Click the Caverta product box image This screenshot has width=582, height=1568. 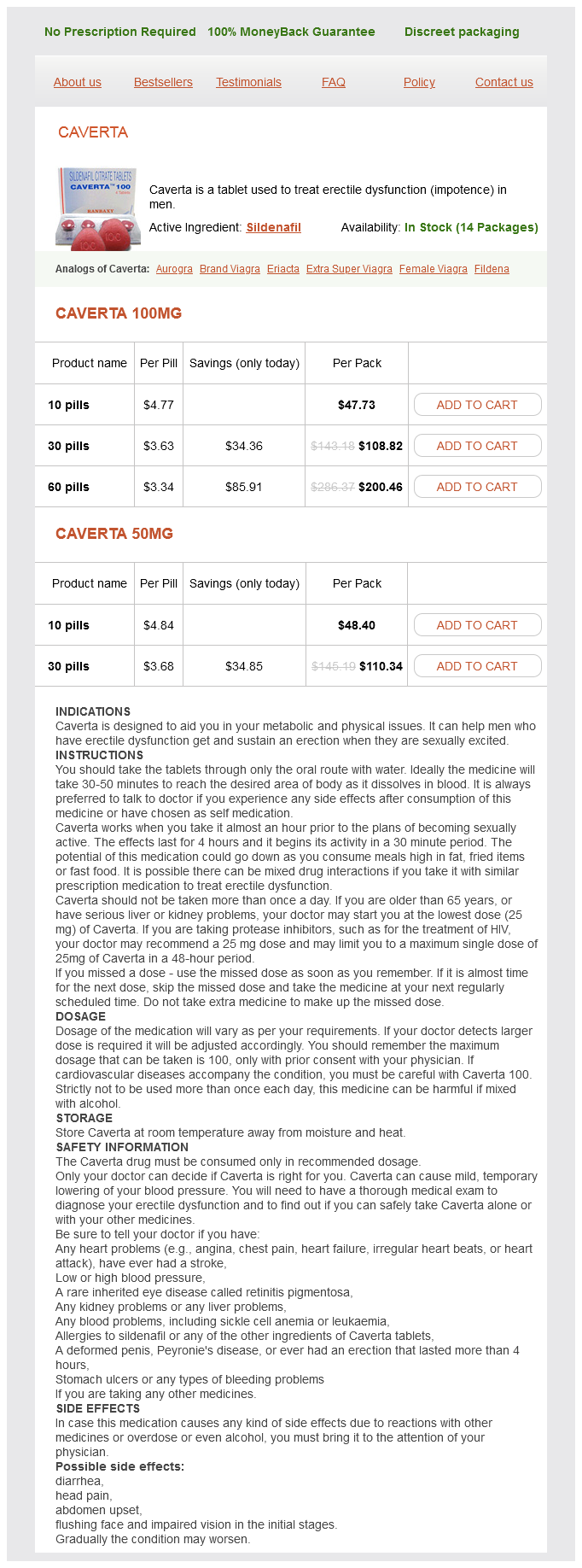(x=96, y=208)
